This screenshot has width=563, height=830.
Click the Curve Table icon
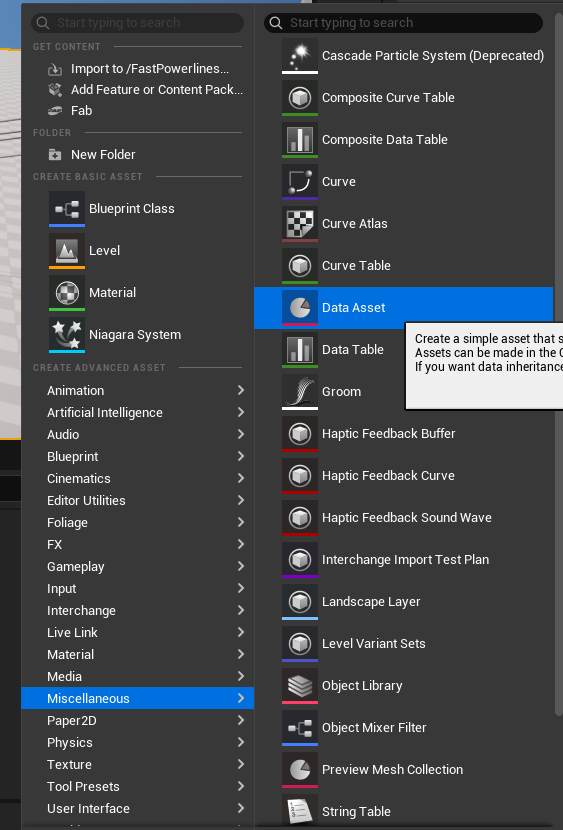click(x=300, y=266)
